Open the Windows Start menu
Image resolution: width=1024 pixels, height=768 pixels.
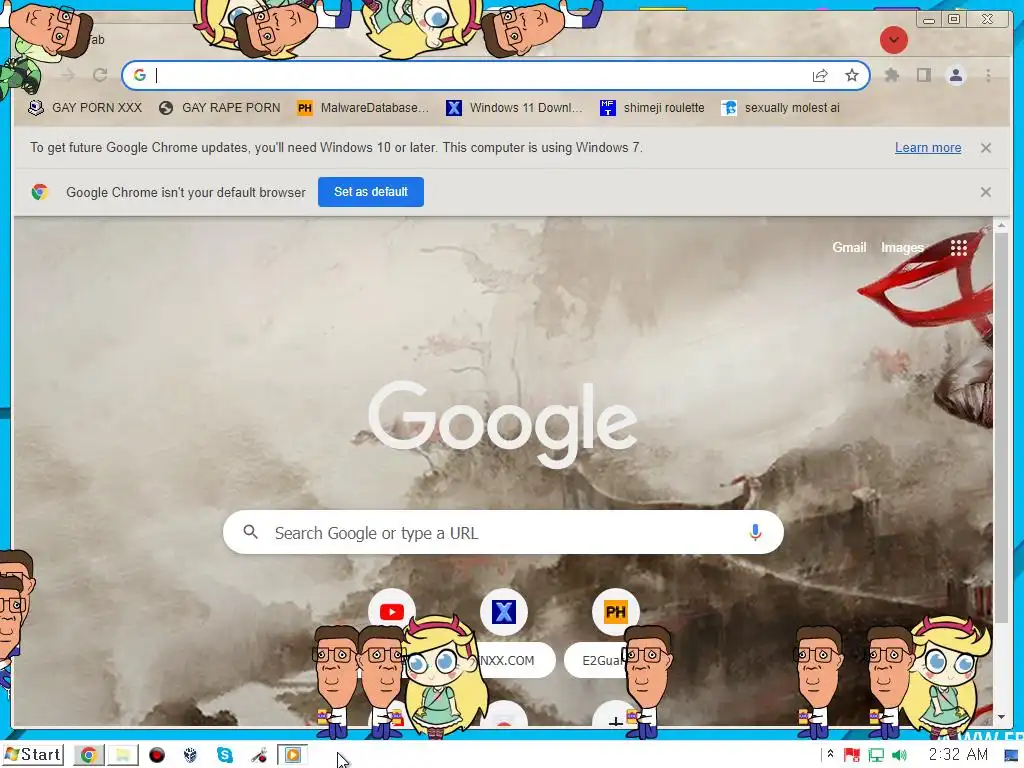(33, 755)
